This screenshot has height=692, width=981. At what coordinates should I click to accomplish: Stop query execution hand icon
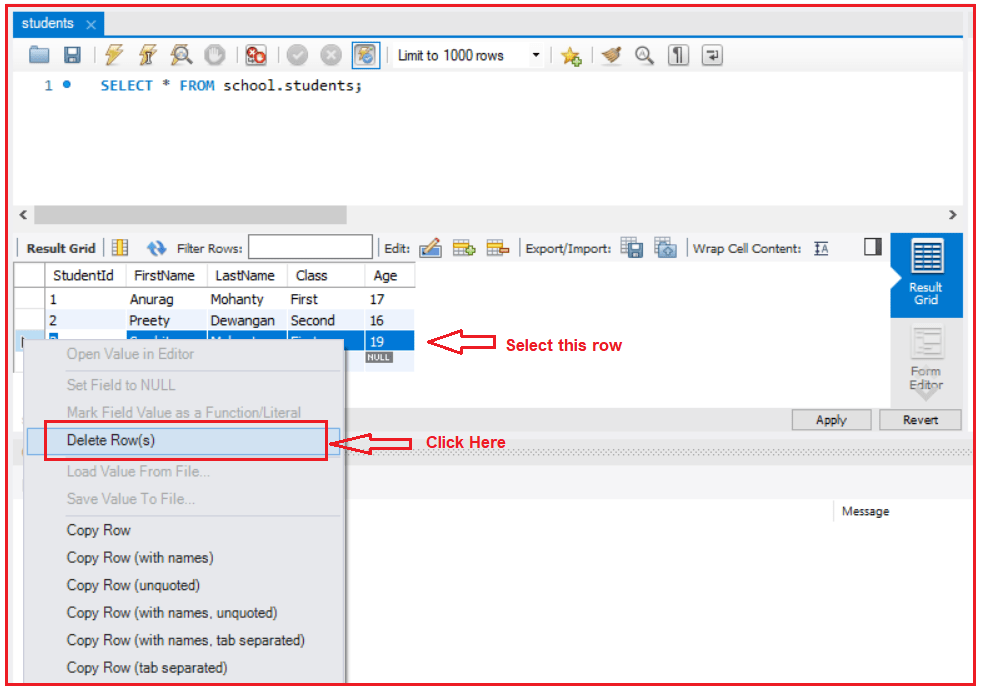tap(215, 55)
